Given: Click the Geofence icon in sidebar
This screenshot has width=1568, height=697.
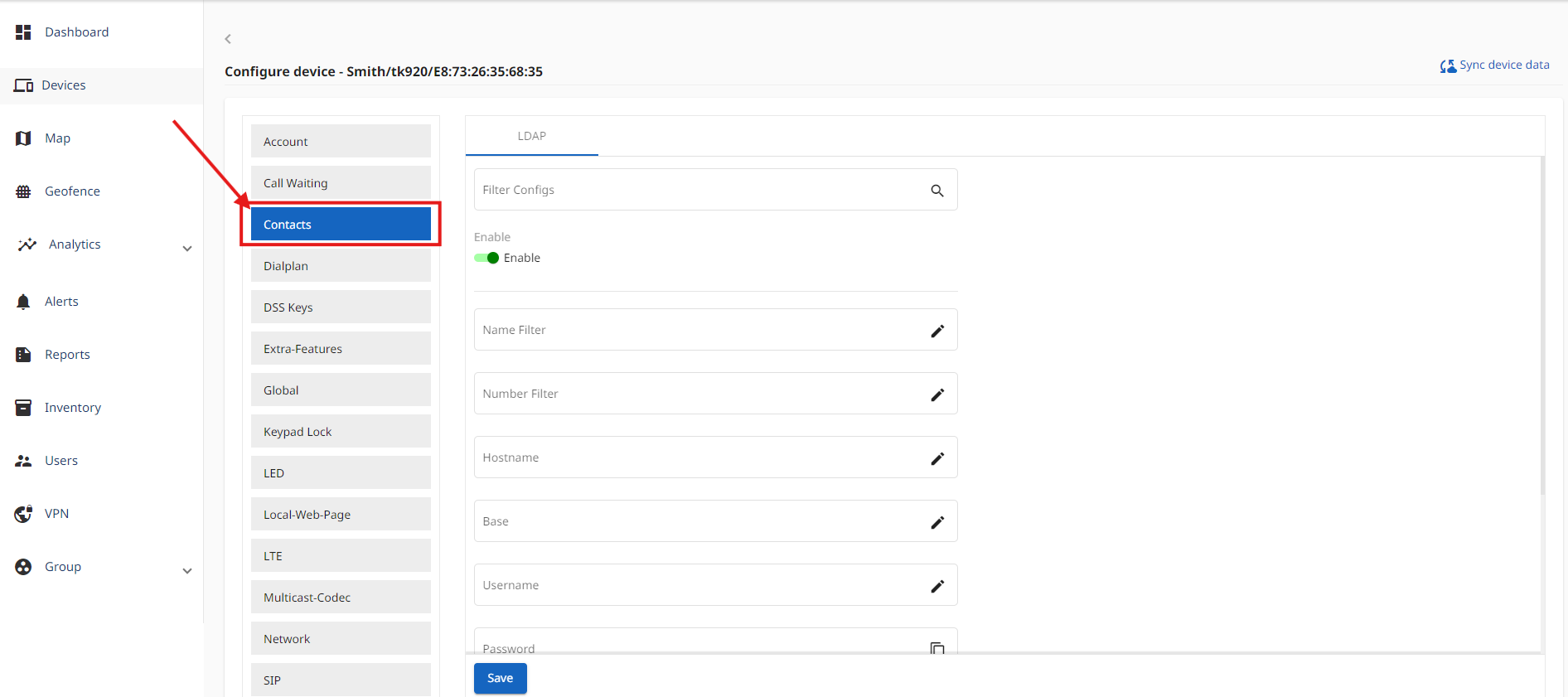Looking at the screenshot, I should [23, 191].
